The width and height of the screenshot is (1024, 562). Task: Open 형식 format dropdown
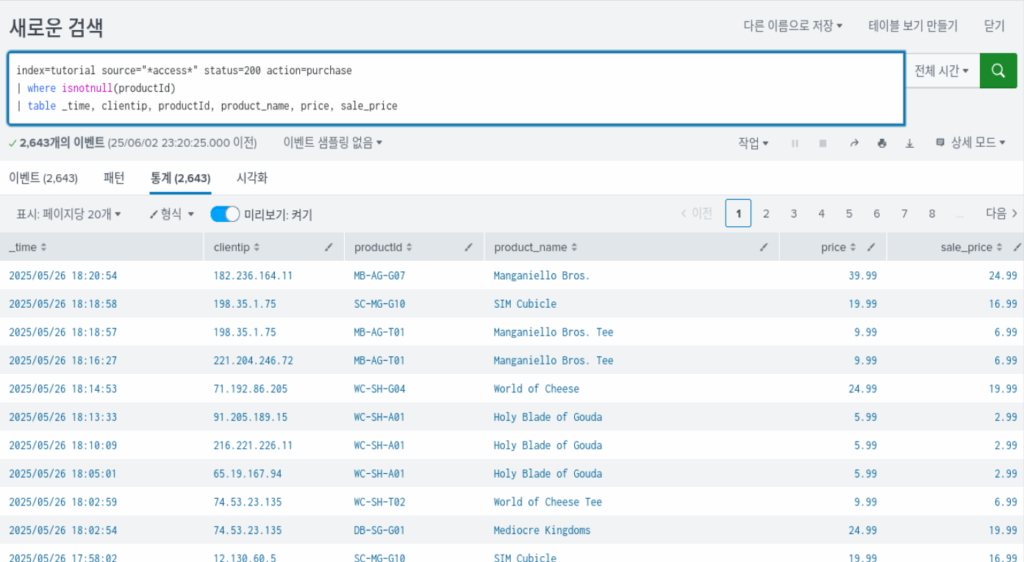click(172, 214)
